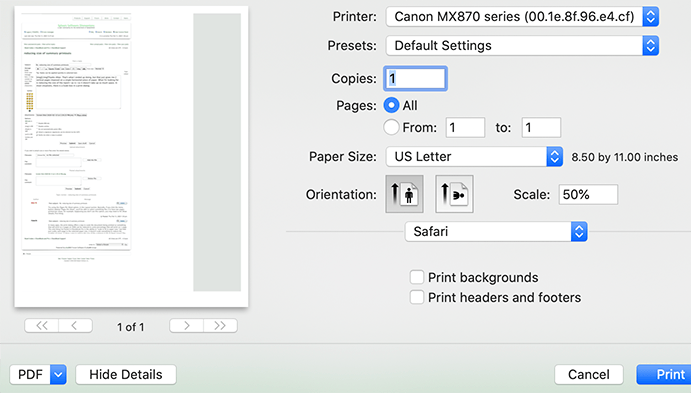Click the Scale percentage field
This screenshot has width=691, height=393.
click(x=588, y=194)
